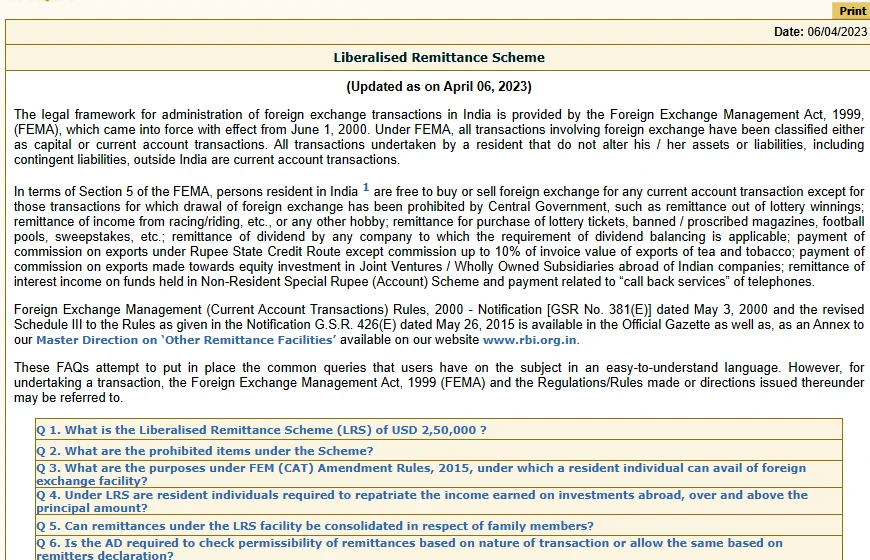Open Q 1 about LRS of USD 2,50,000
Viewport: 870px width, 560px height.
pyautogui.click(x=261, y=430)
